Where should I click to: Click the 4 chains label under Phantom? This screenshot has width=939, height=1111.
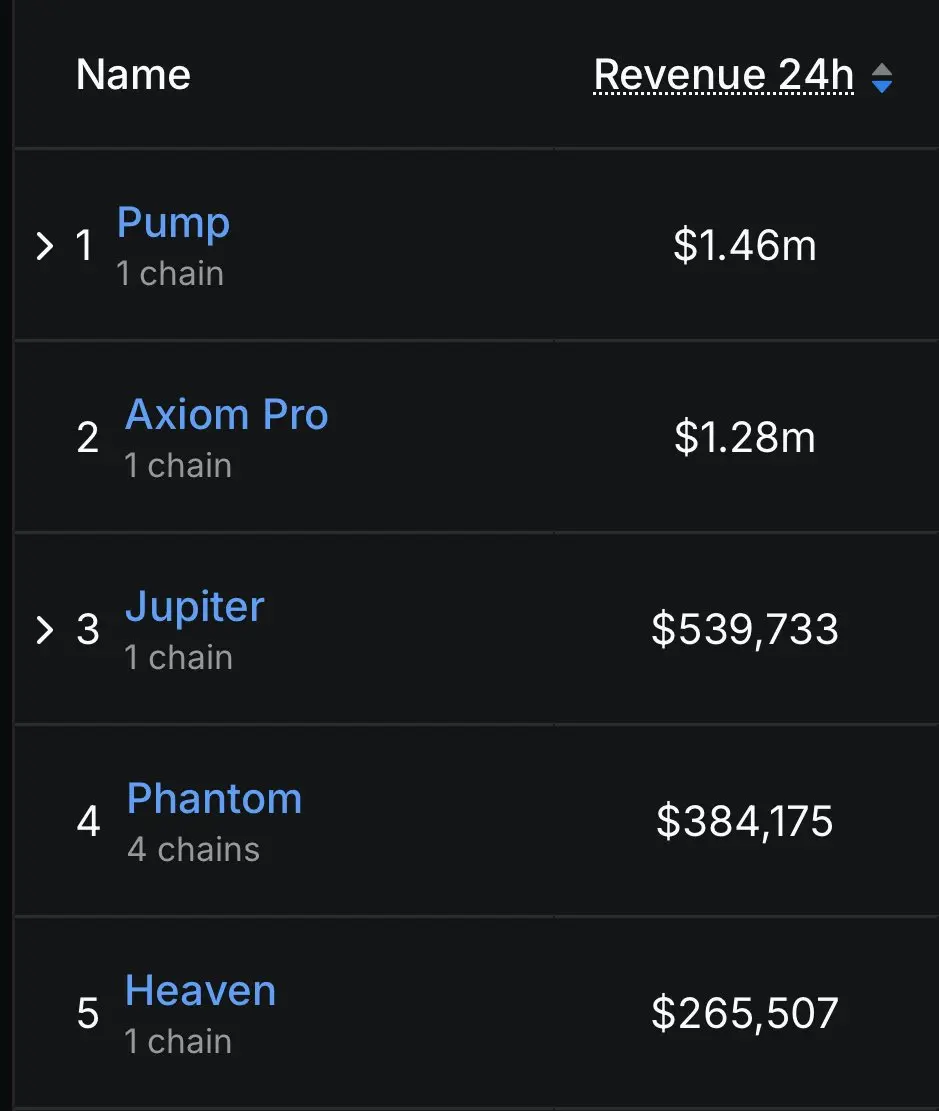pos(193,850)
